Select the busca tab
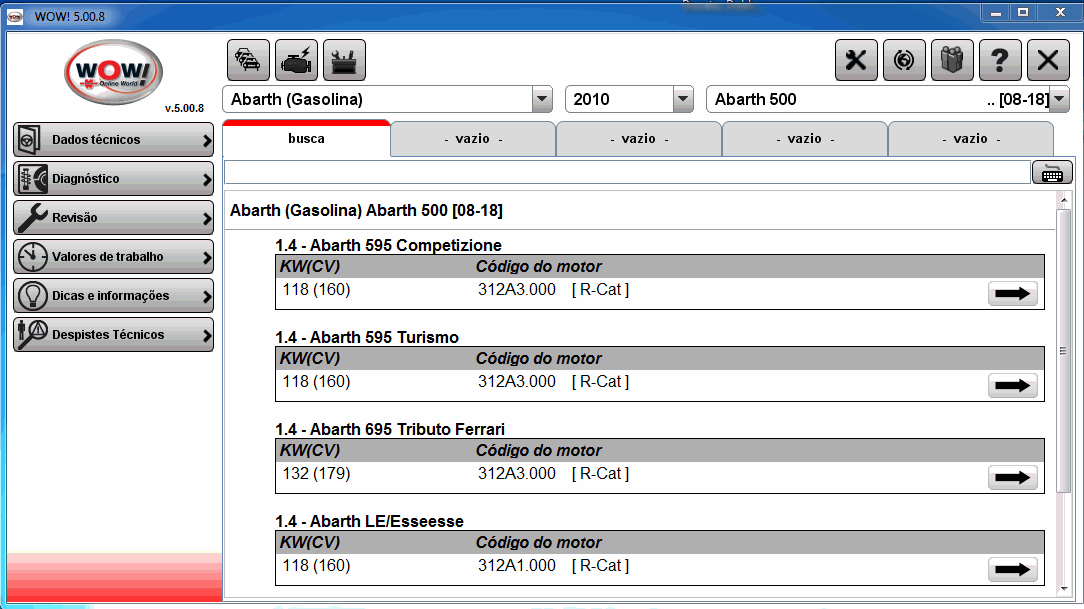The height and width of the screenshot is (609, 1084). pyautogui.click(x=306, y=139)
